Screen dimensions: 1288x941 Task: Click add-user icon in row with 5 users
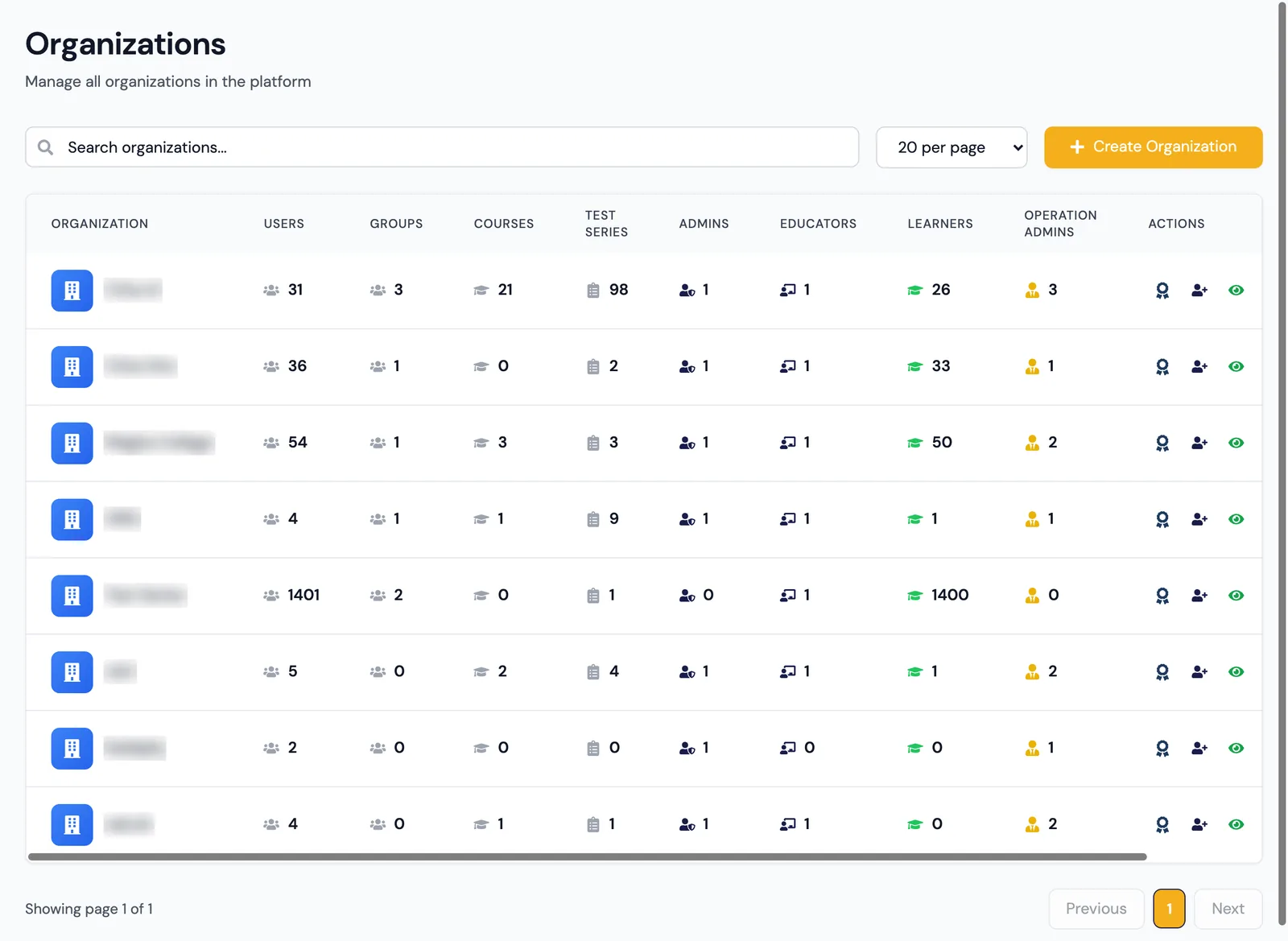tap(1199, 672)
